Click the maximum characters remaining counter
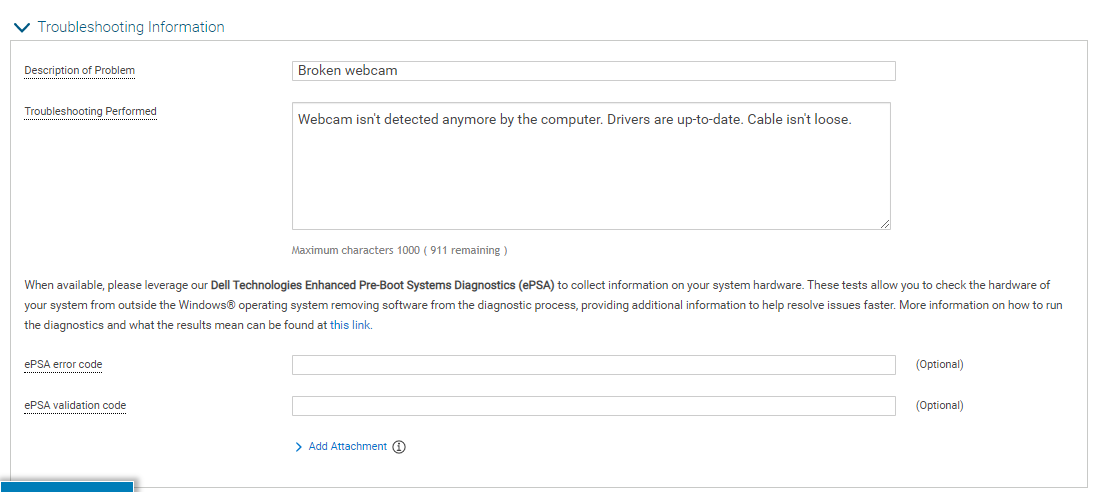The image size is (1110, 492). (x=399, y=251)
